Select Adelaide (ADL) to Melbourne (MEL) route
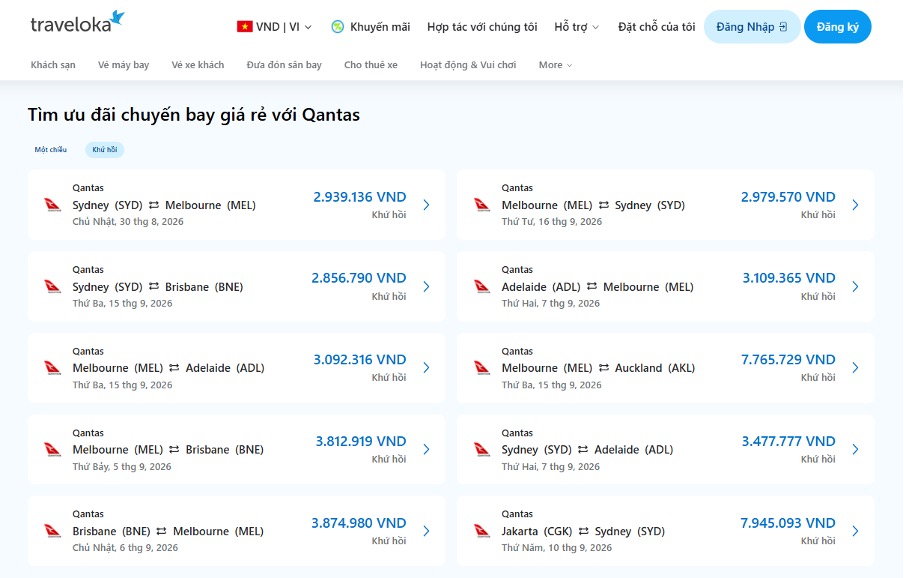This screenshot has width=904, height=578. coord(597,286)
